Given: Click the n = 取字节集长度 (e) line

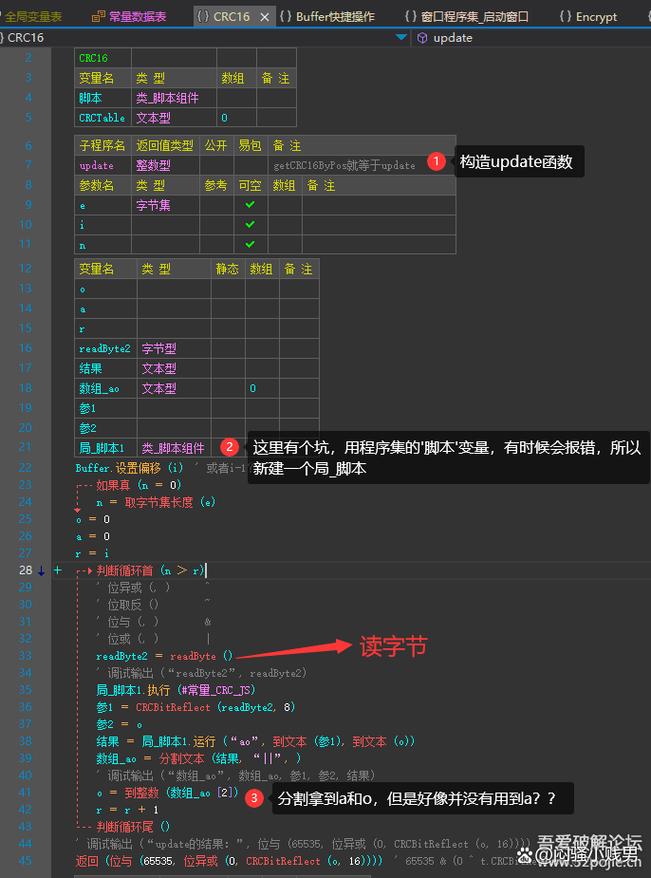Looking at the screenshot, I should [x=156, y=502].
